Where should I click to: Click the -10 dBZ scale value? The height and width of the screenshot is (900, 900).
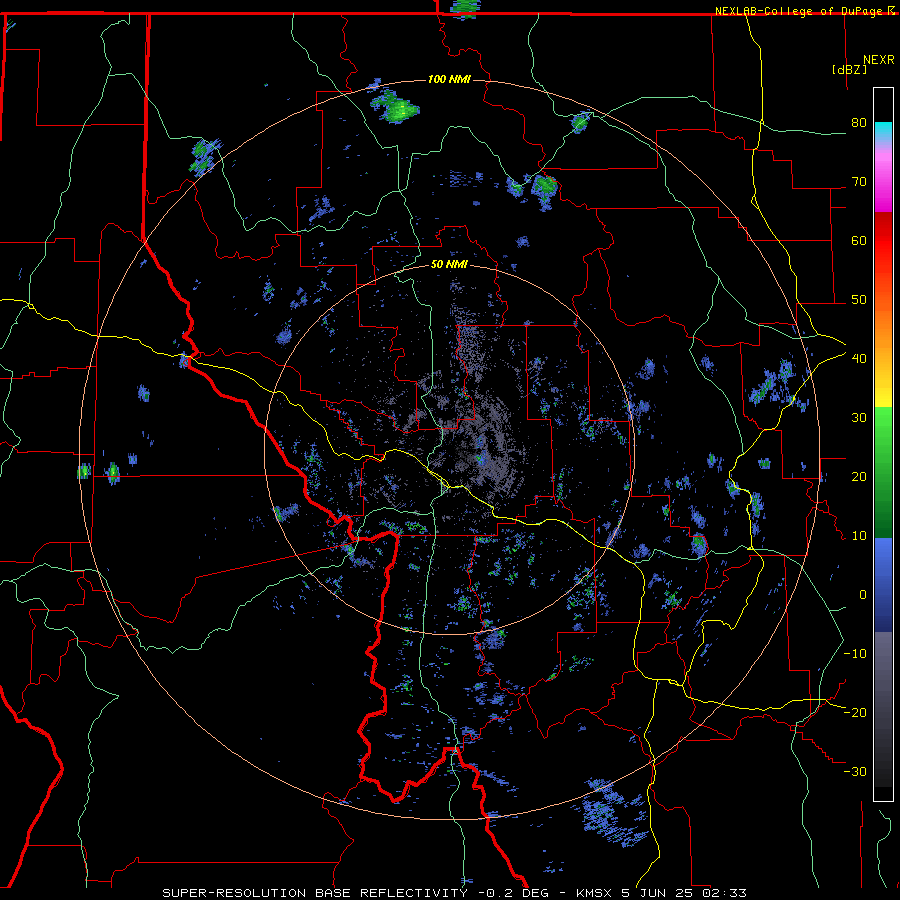pyautogui.click(x=855, y=654)
